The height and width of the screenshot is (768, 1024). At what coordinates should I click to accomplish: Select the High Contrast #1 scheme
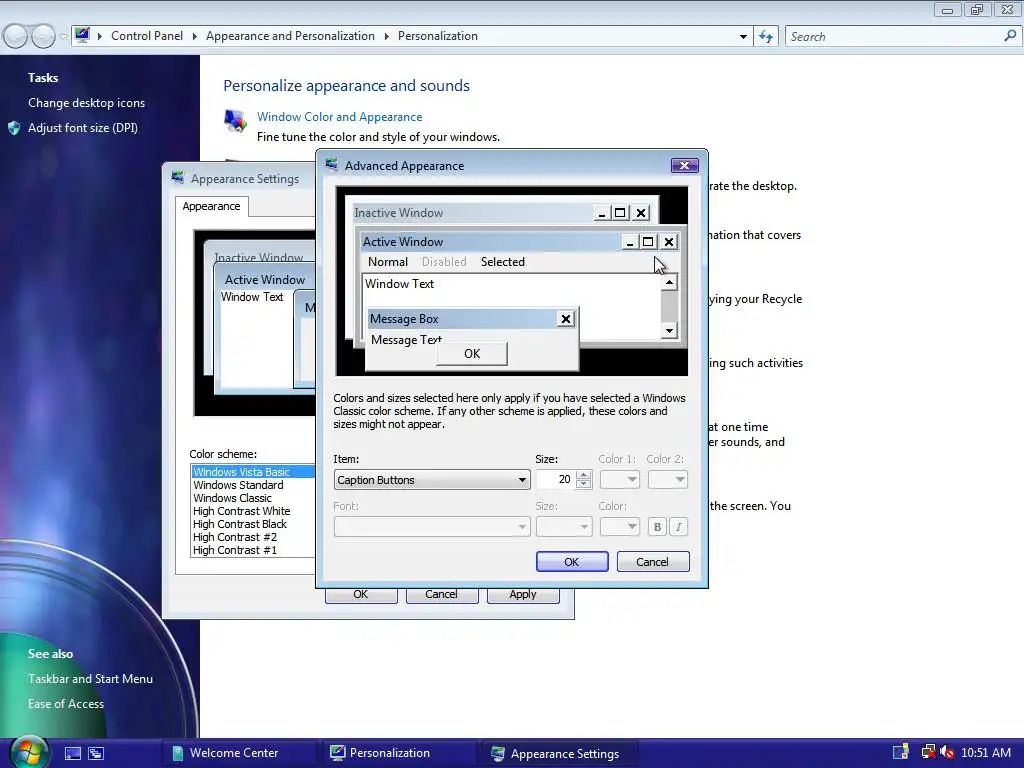(253, 551)
